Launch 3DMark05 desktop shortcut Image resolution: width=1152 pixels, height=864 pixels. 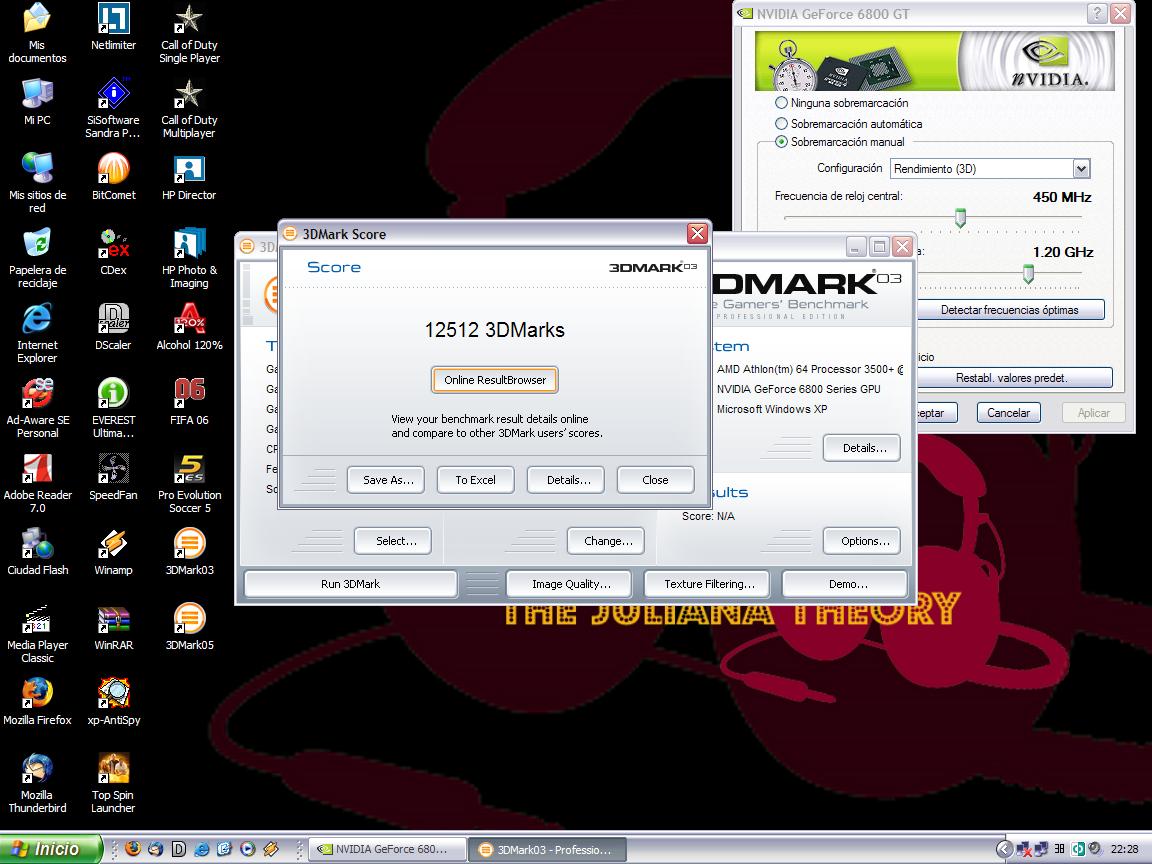pyautogui.click(x=189, y=627)
